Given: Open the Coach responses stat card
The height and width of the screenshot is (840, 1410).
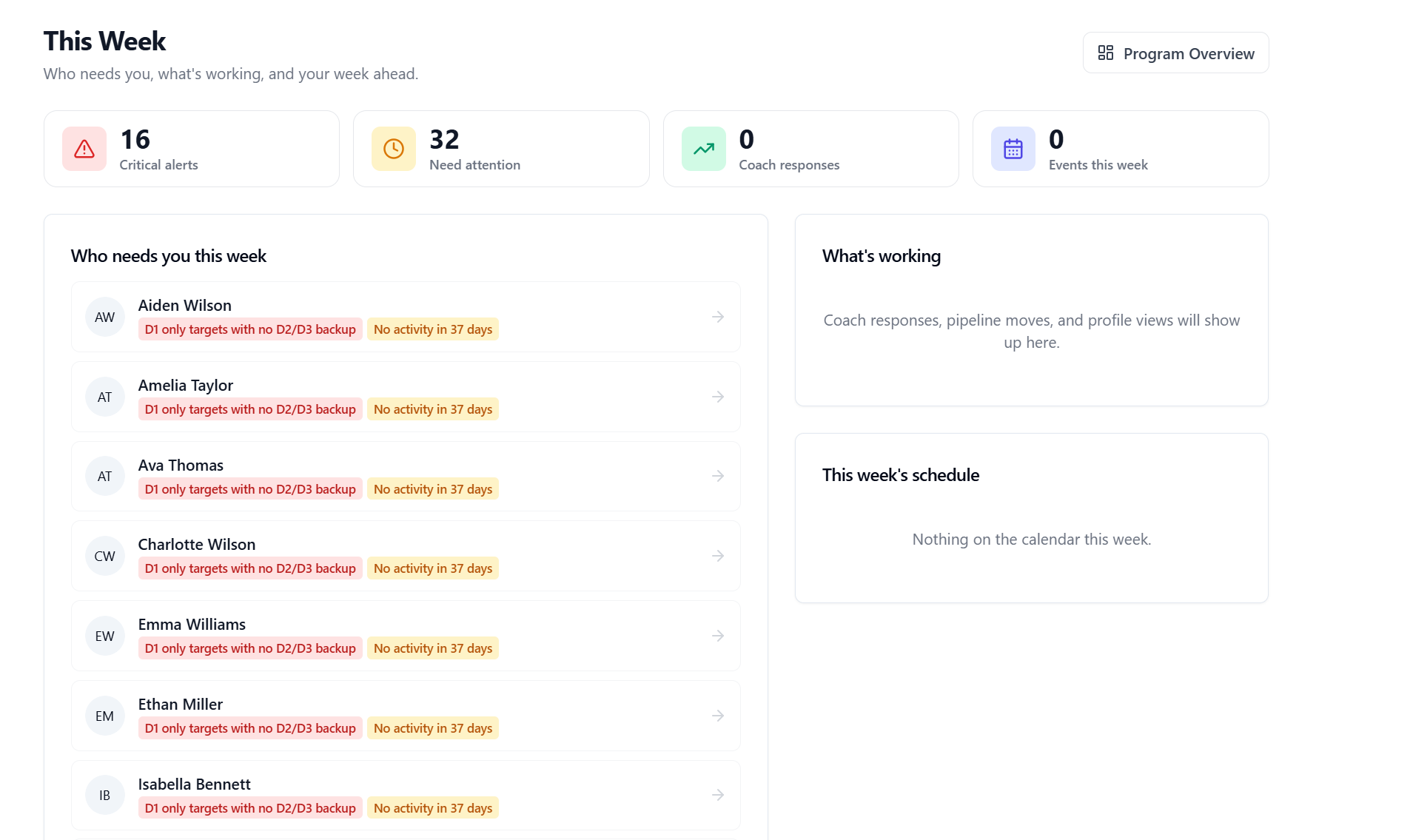Looking at the screenshot, I should 811,149.
